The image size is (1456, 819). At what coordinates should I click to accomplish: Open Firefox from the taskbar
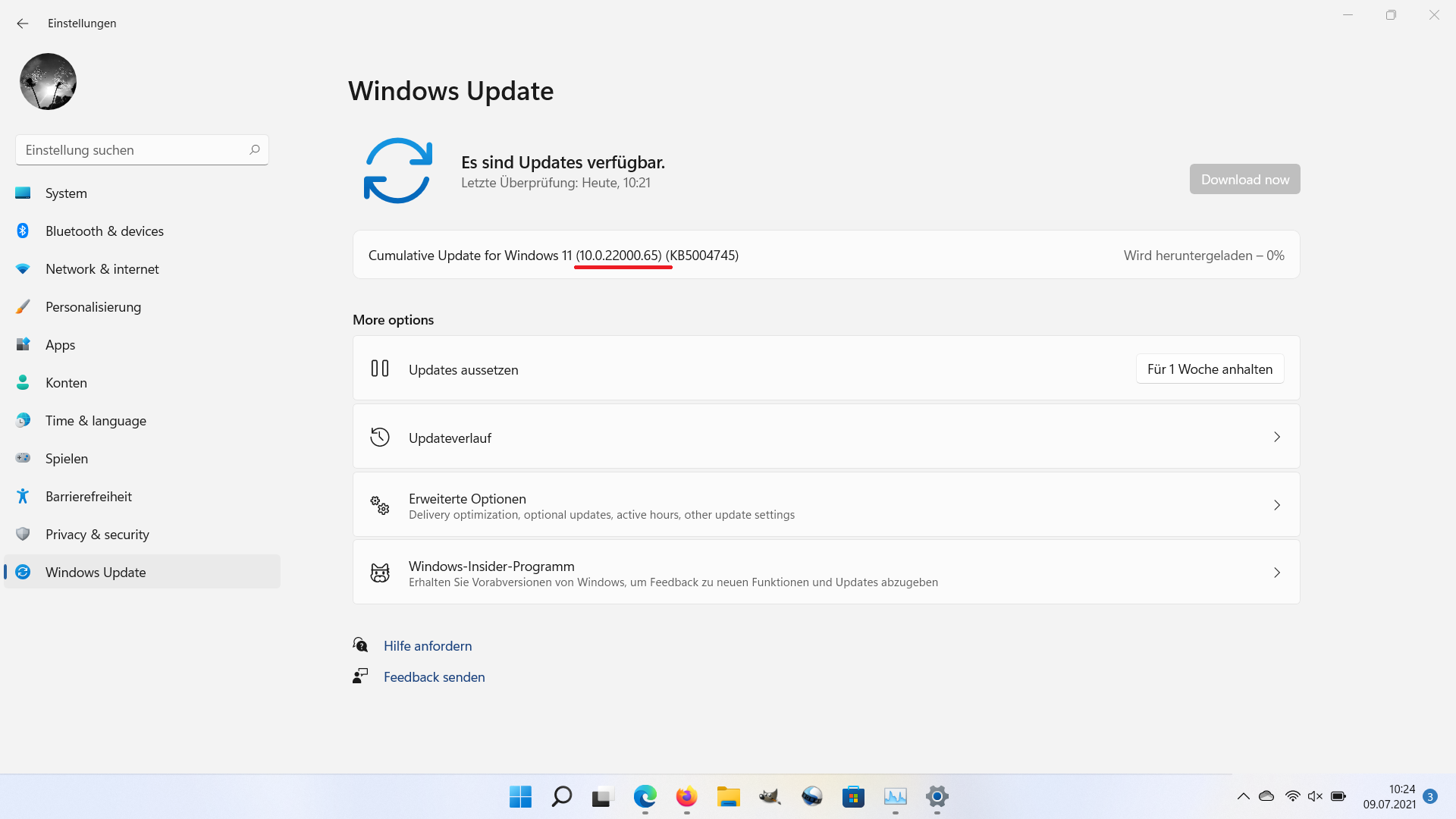click(x=686, y=797)
